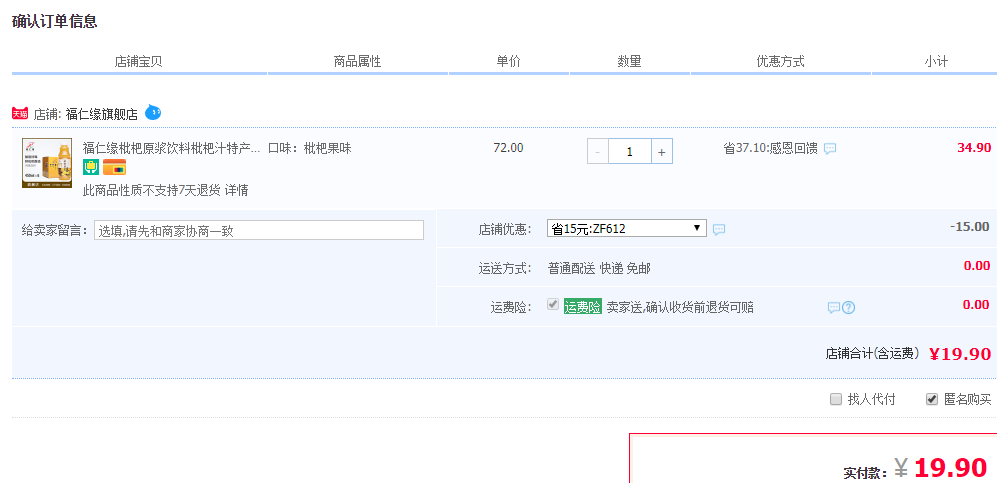
Task: Open the 福仁缘枇杷原浆饮料 product title link
Action: (x=171, y=148)
